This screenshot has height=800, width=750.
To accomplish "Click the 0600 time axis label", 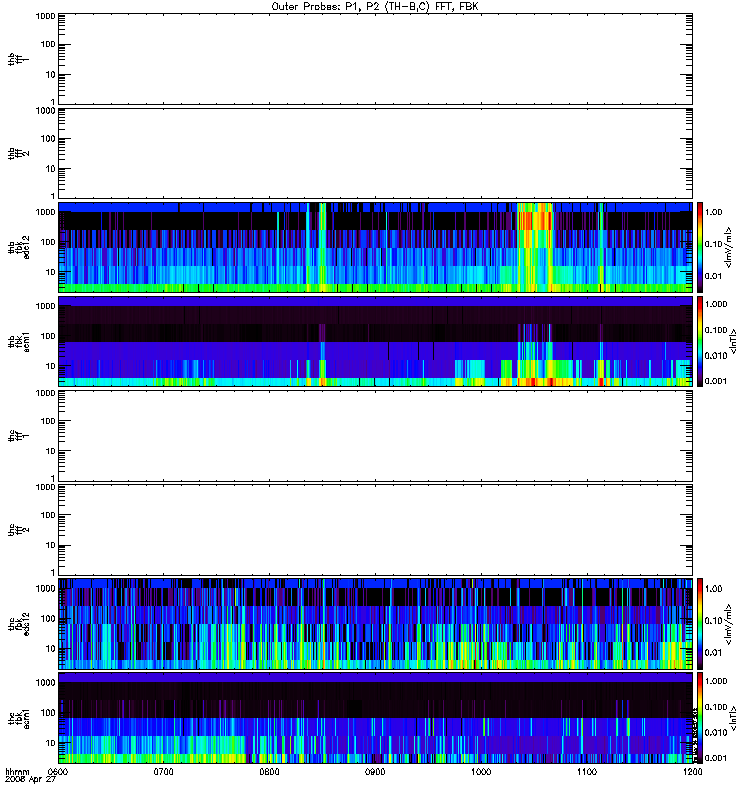I will click(57, 772).
